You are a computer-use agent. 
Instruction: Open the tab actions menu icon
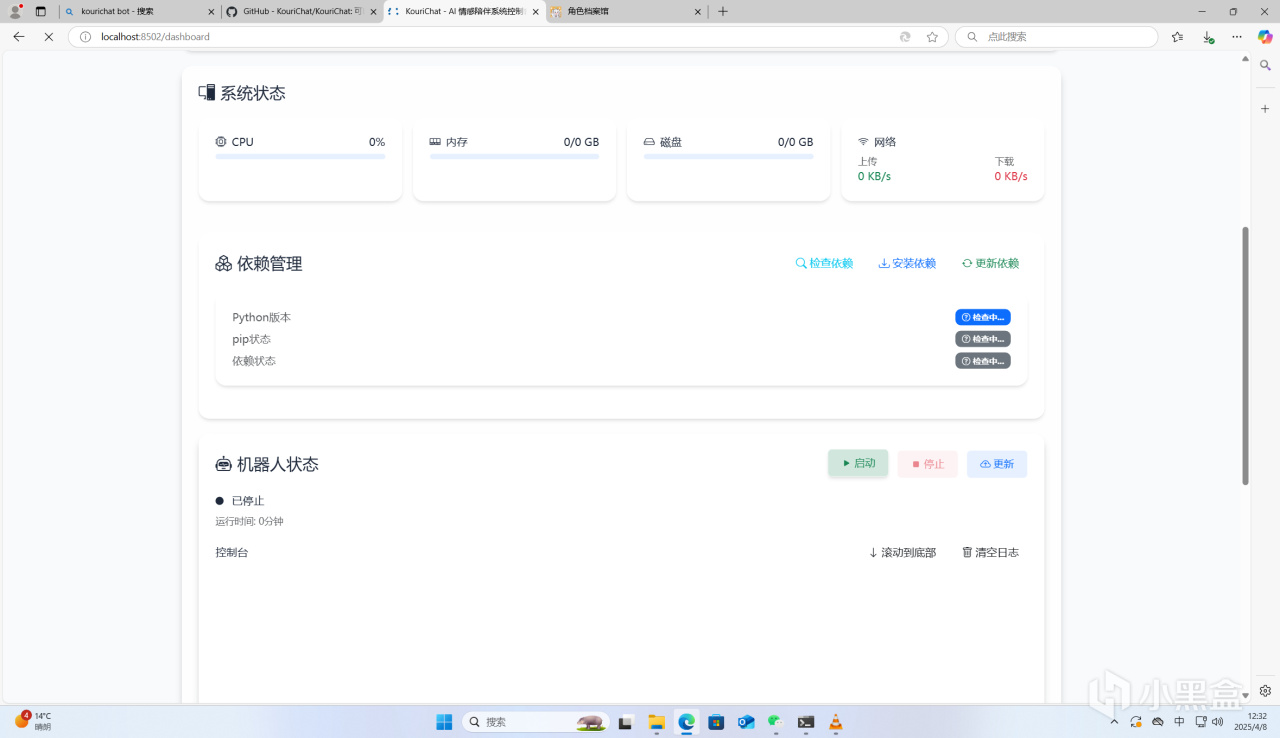41,11
